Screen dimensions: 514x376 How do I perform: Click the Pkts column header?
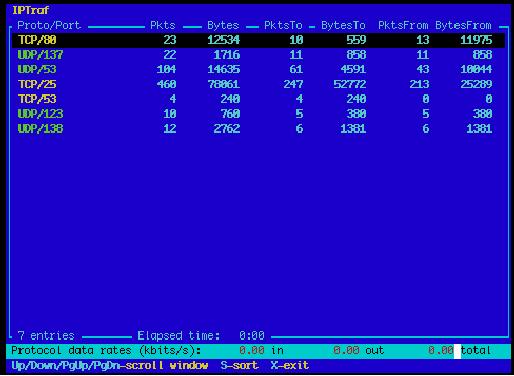(x=163, y=25)
